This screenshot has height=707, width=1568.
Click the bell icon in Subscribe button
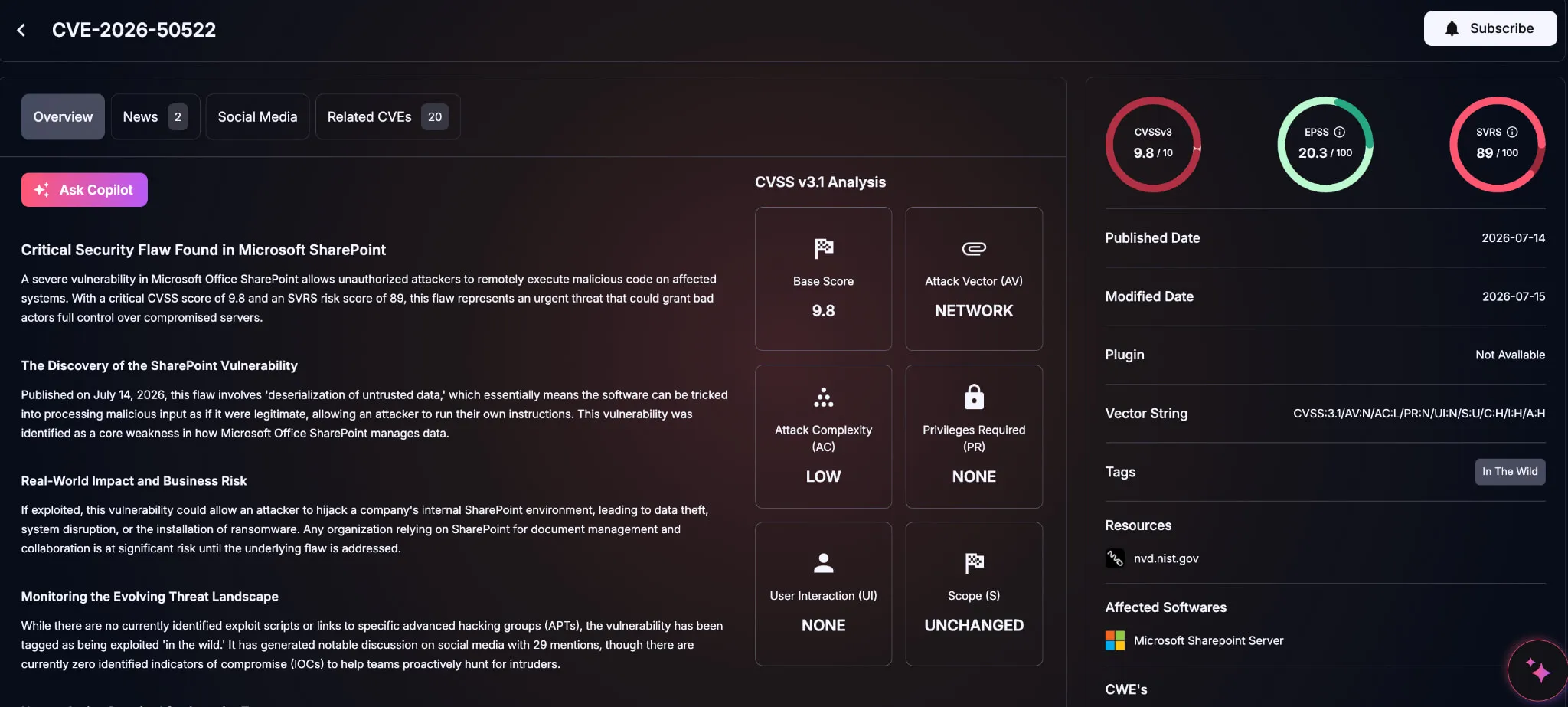point(1452,28)
